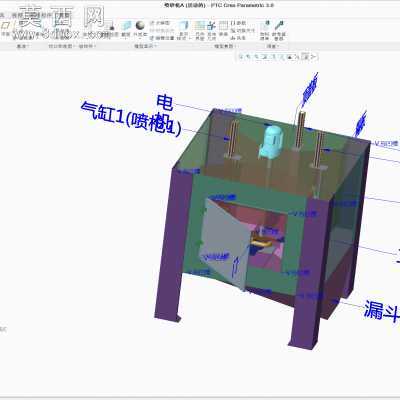The width and height of the screenshot is (400, 400).
Task: Expand the model intent group dropdown label
Action: (x=225, y=46)
